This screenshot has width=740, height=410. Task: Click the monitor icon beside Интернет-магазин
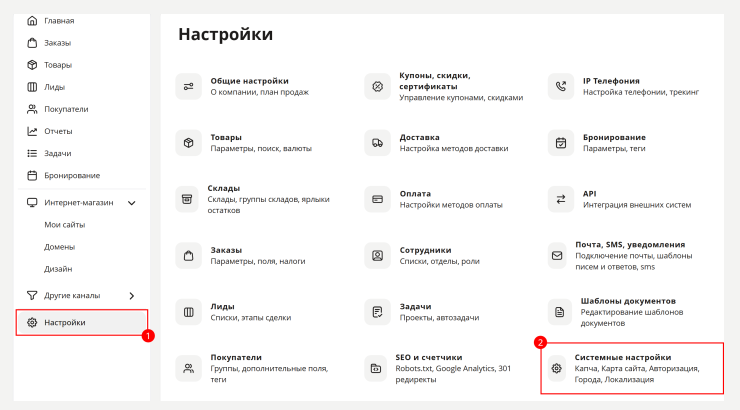point(32,202)
